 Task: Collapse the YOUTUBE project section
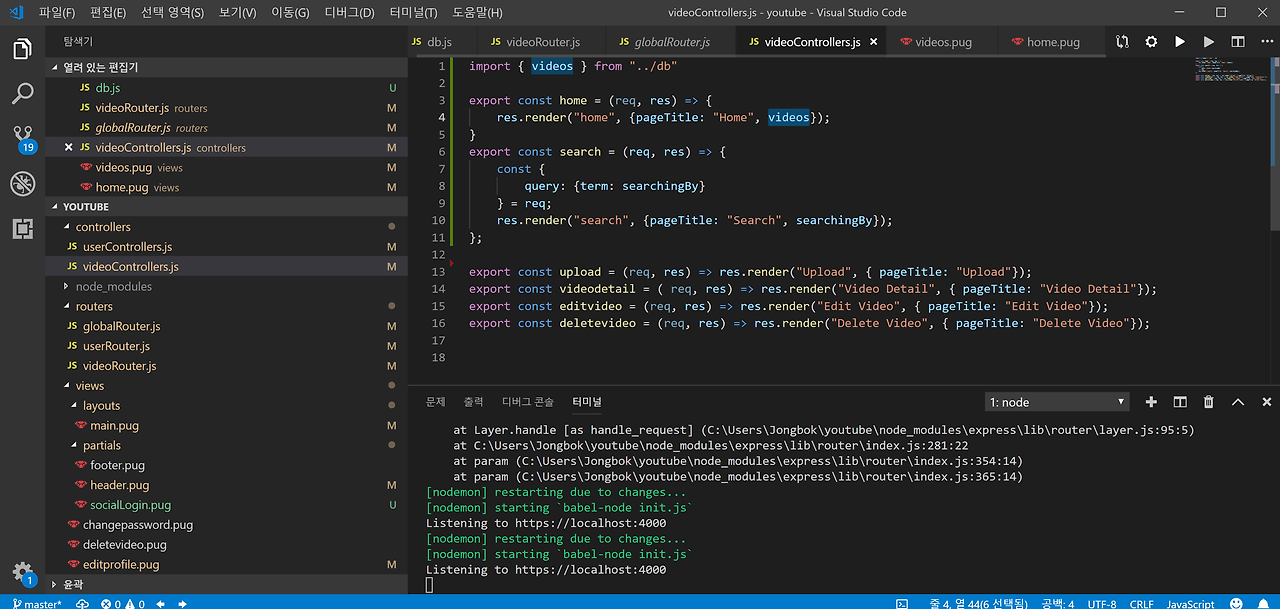pyautogui.click(x=86, y=207)
